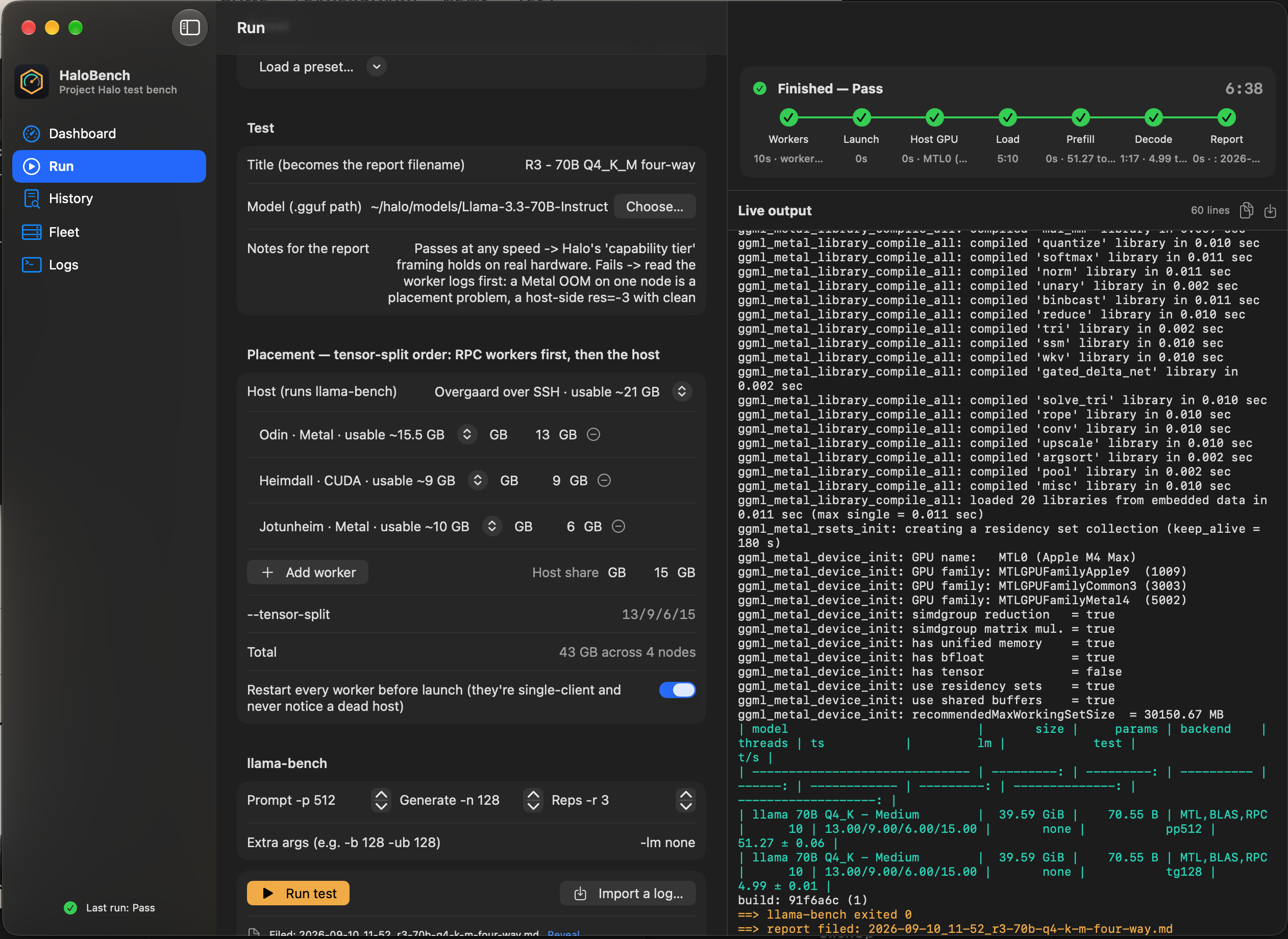Click the 43 GB across 4 nodes total
Image resolution: width=1288 pixels, height=939 pixels.
pyautogui.click(x=627, y=652)
